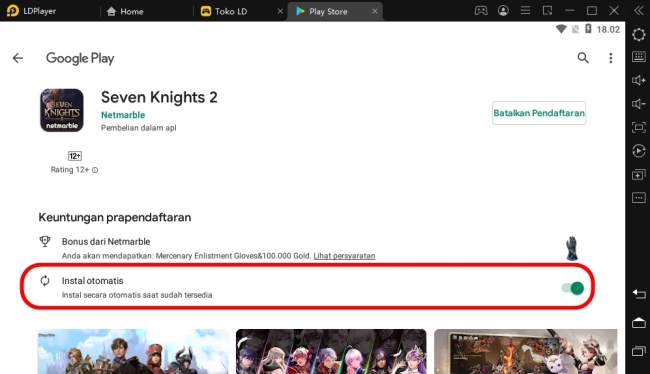
Task: Close the Play Store tab
Action: 375,11
